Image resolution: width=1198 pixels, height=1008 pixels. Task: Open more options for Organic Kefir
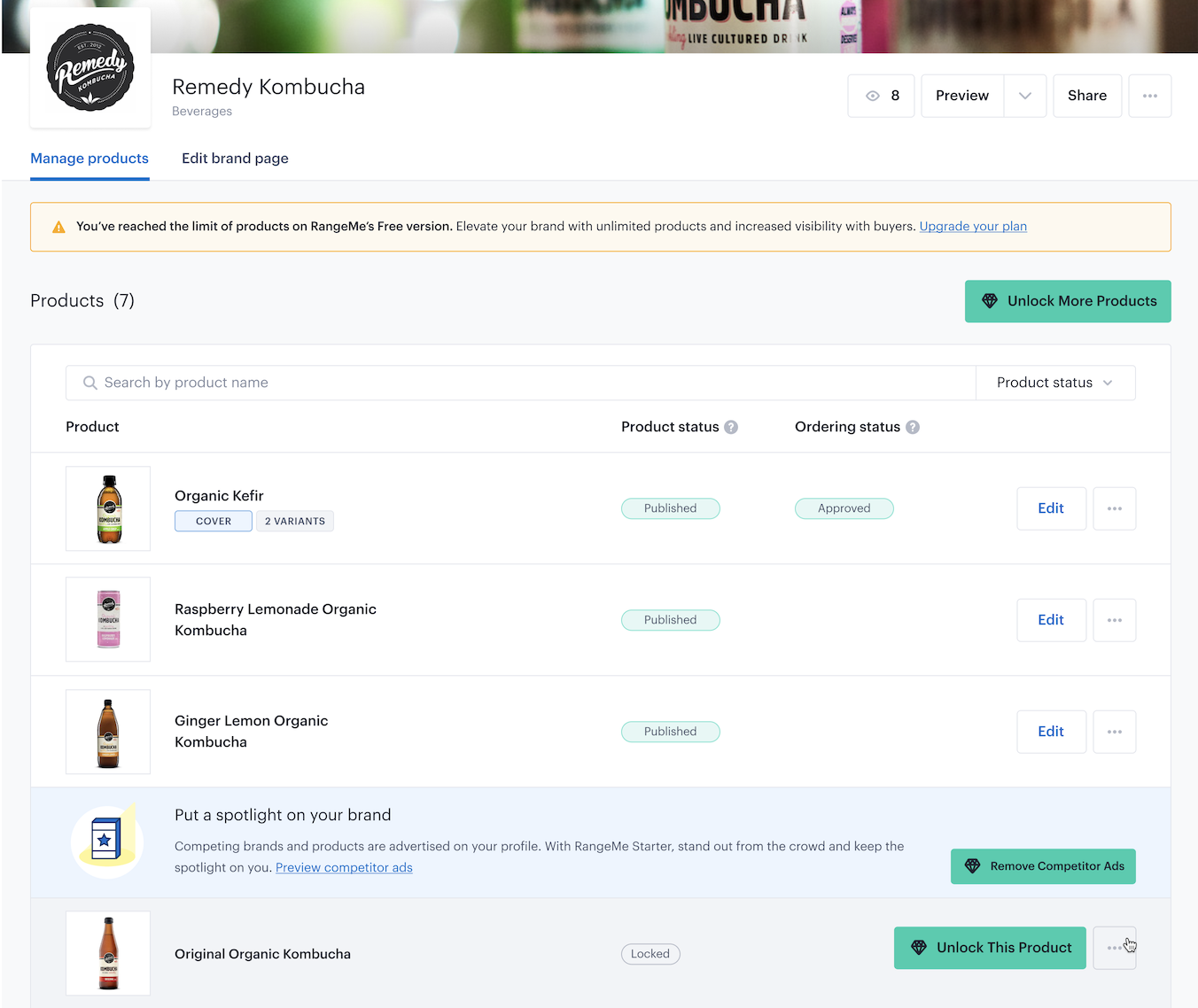pos(1114,508)
